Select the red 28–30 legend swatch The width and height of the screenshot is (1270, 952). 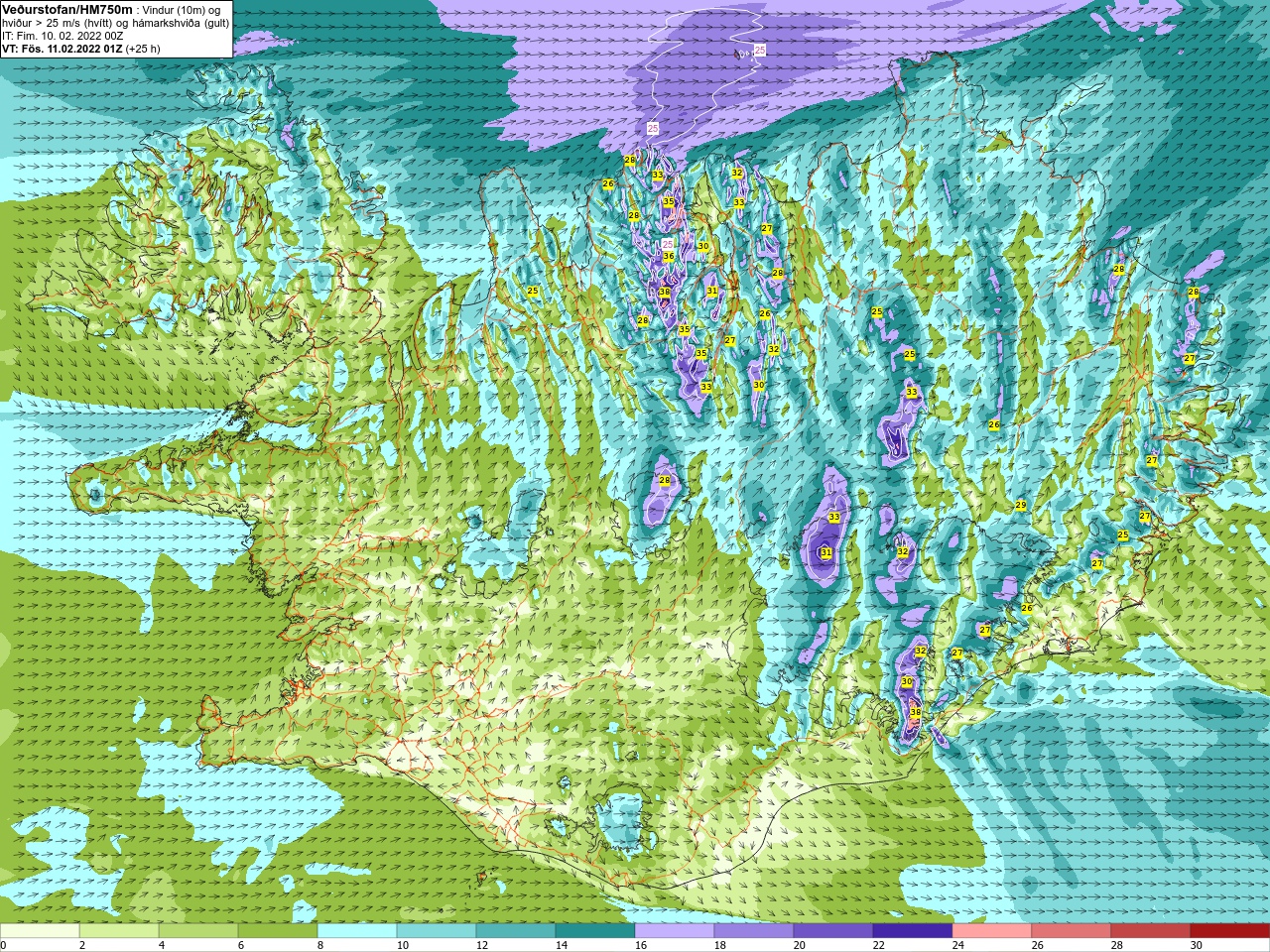click(x=1151, y=931)
